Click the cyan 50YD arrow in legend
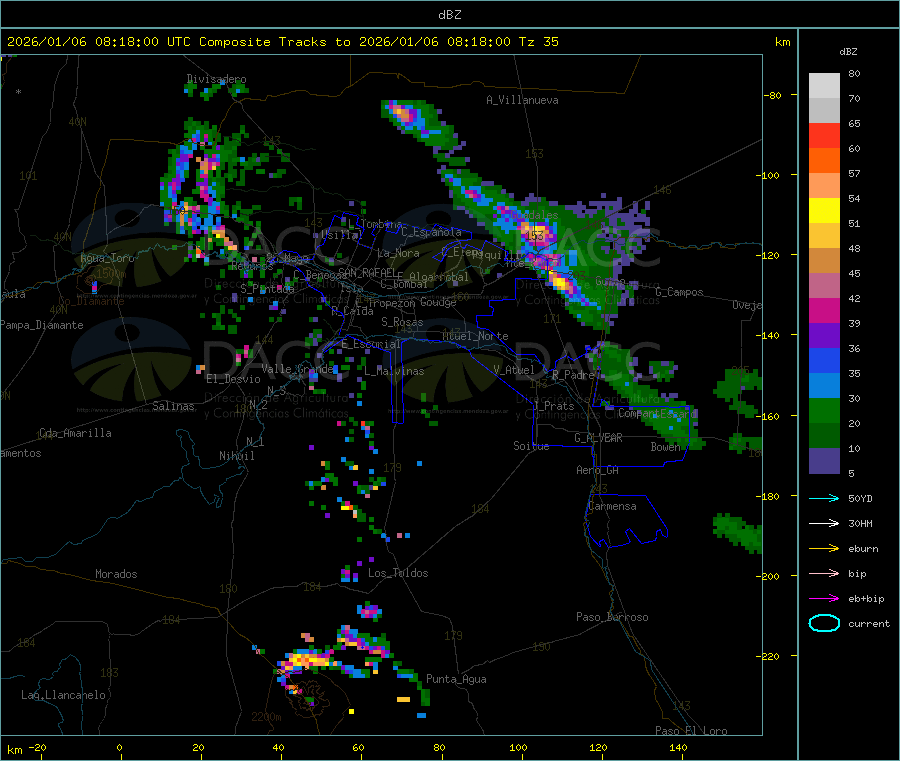The image size is (900, 761). [824, 498]
